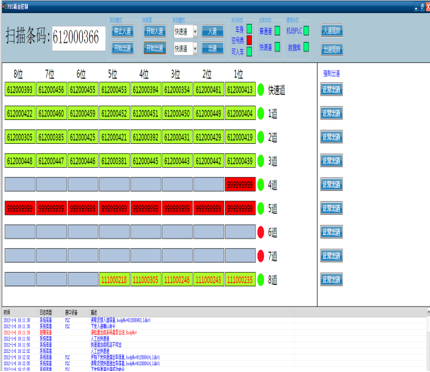This screenshot has height=372, width=430.
Task: Click the manual mode 入道 button
Action: (212, 31)
